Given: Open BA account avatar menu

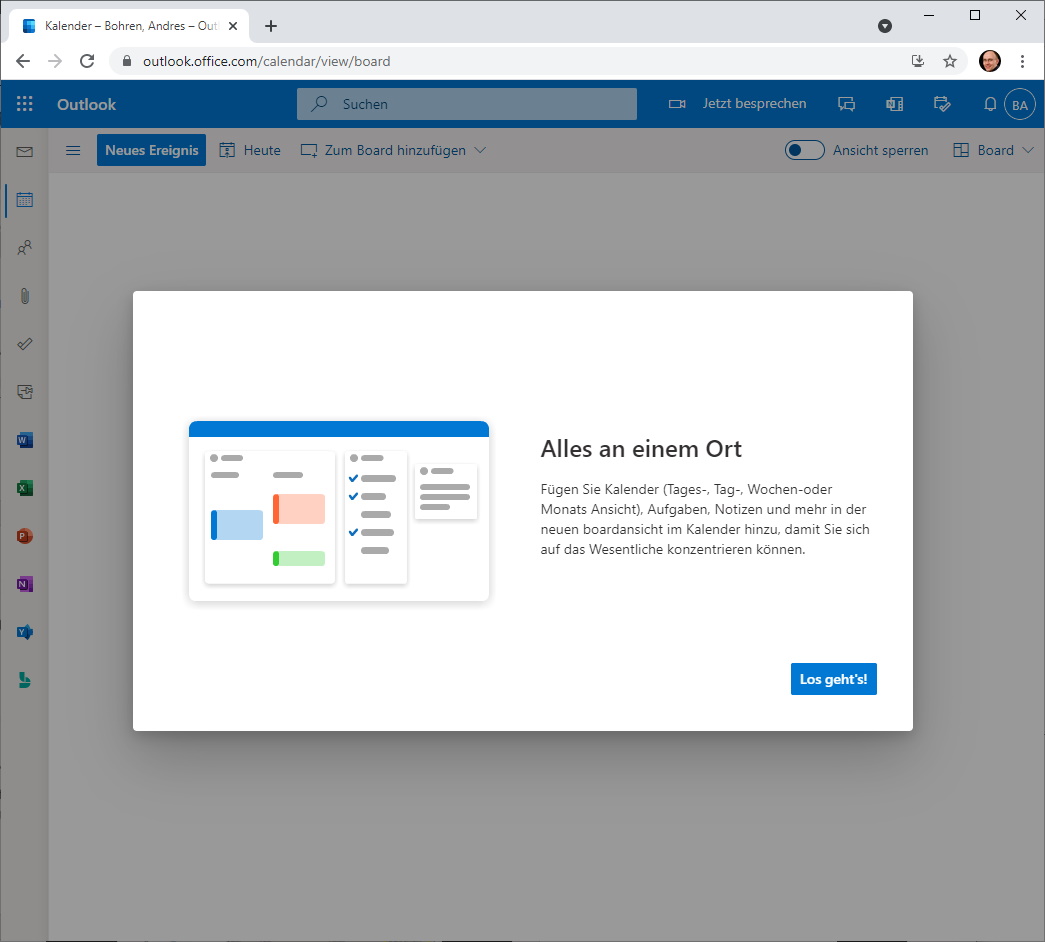Looking at the screenshot, I should [x=1020, y=105].
